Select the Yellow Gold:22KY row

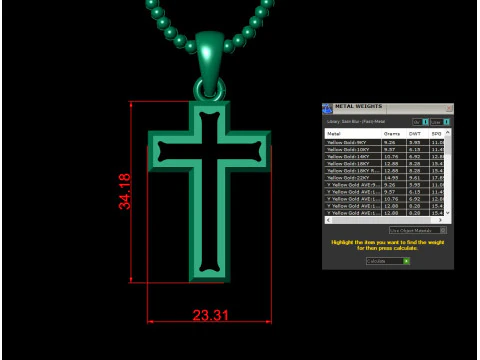385,178
